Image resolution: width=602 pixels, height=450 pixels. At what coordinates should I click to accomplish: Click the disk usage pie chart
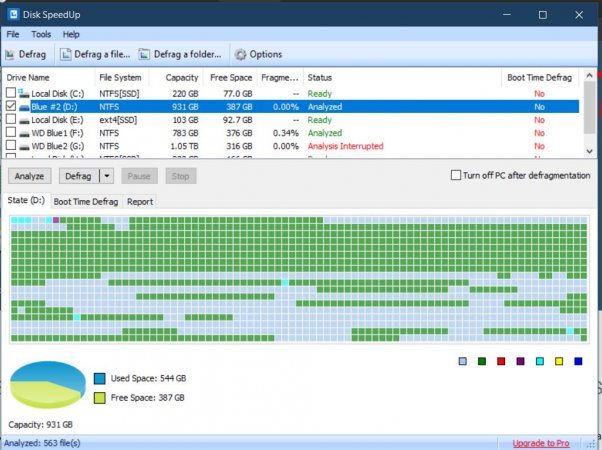point(48,385)
